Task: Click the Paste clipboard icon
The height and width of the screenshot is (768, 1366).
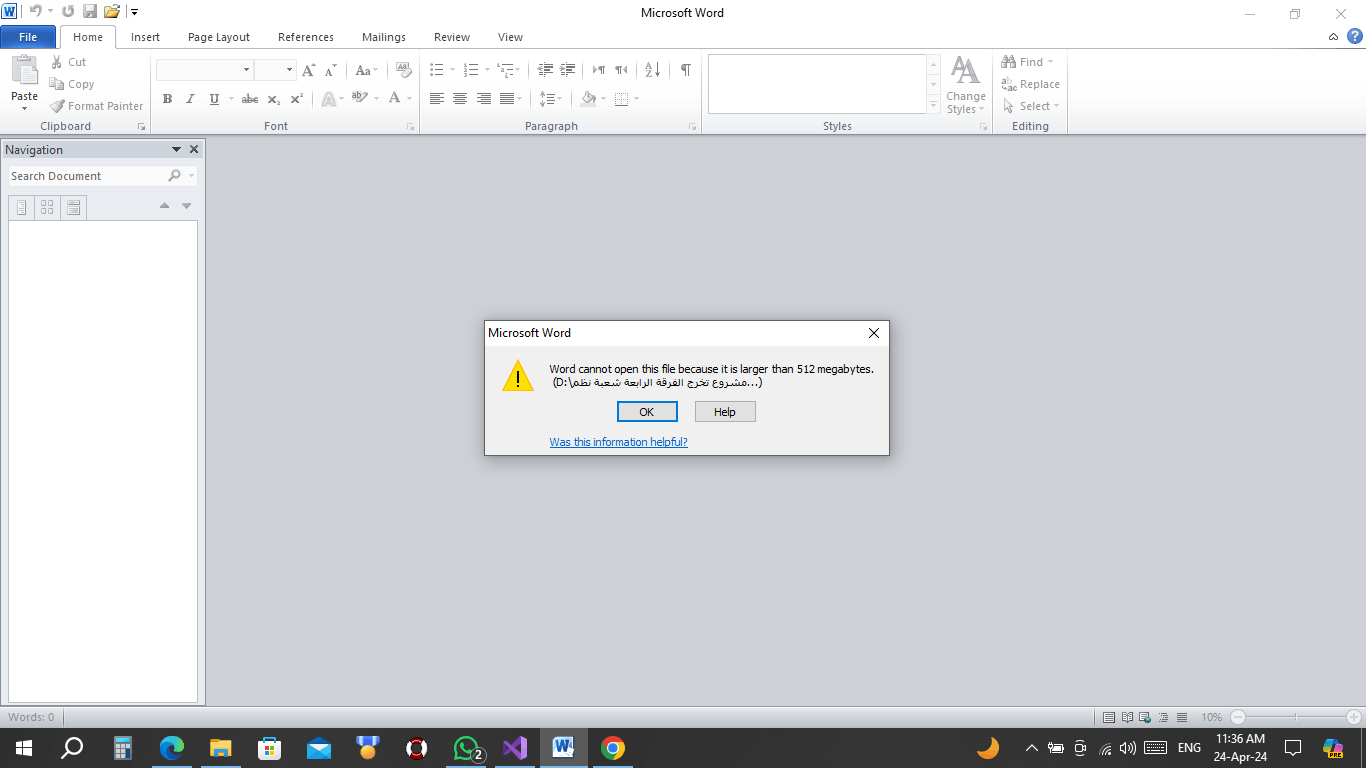Action: (24, 70)
